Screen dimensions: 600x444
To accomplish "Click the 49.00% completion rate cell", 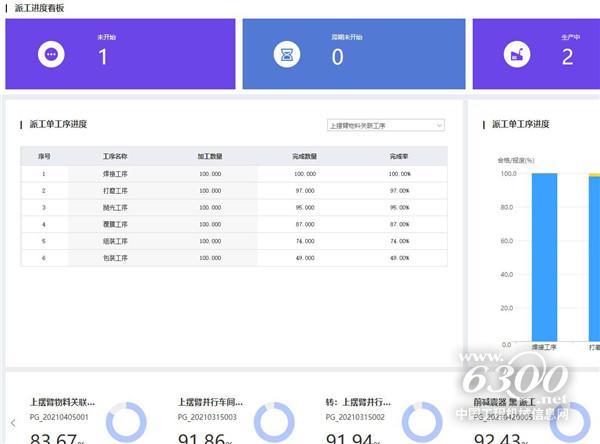I will point(399,258).
